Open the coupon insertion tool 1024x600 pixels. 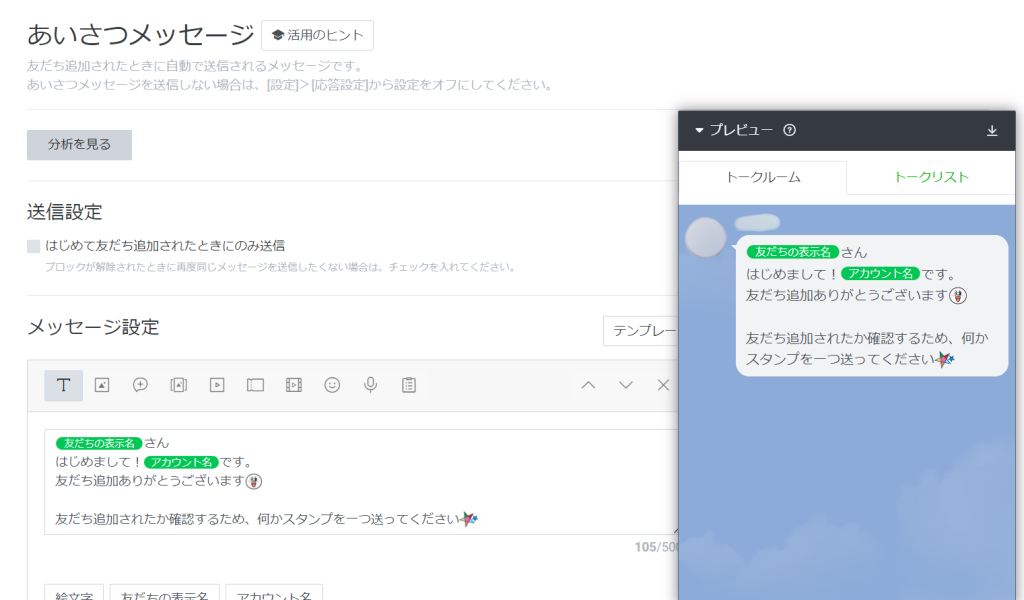coord(255,385)
